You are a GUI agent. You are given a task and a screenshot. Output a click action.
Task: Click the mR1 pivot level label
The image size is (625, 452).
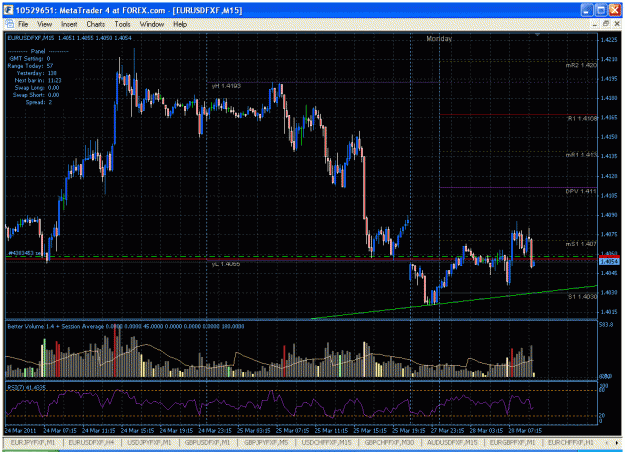(581, 155)
